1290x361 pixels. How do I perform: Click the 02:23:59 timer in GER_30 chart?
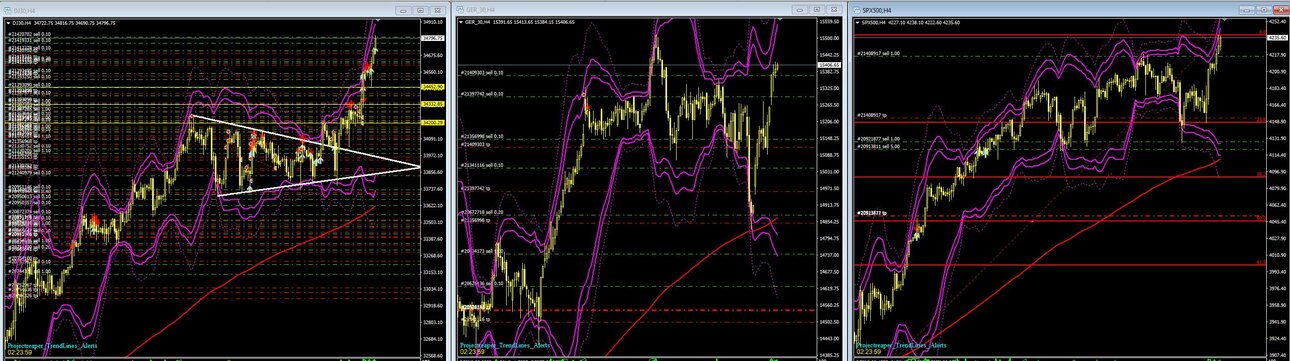[471, 352]
